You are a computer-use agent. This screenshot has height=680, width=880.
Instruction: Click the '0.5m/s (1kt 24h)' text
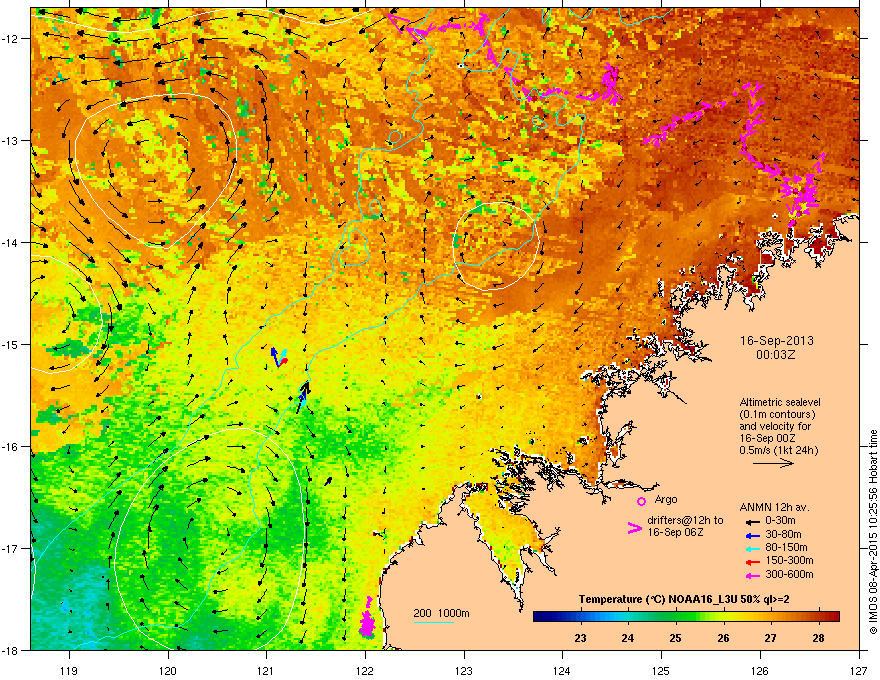778,450
